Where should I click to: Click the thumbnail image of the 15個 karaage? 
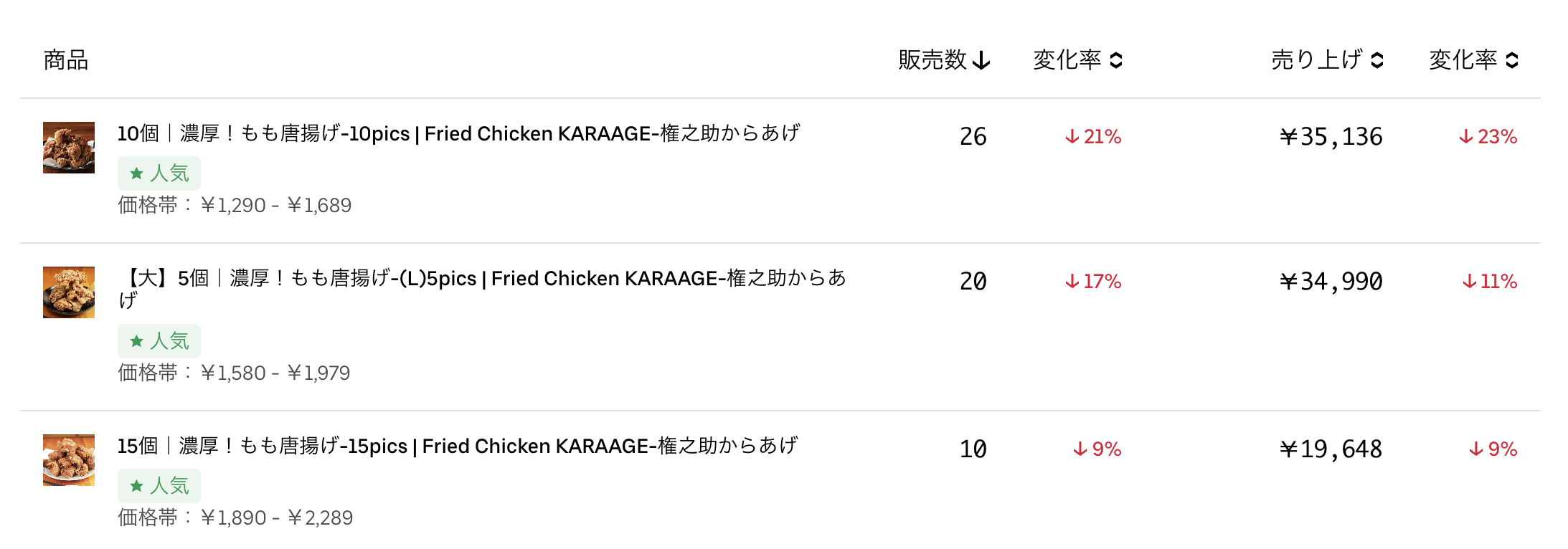68,462
